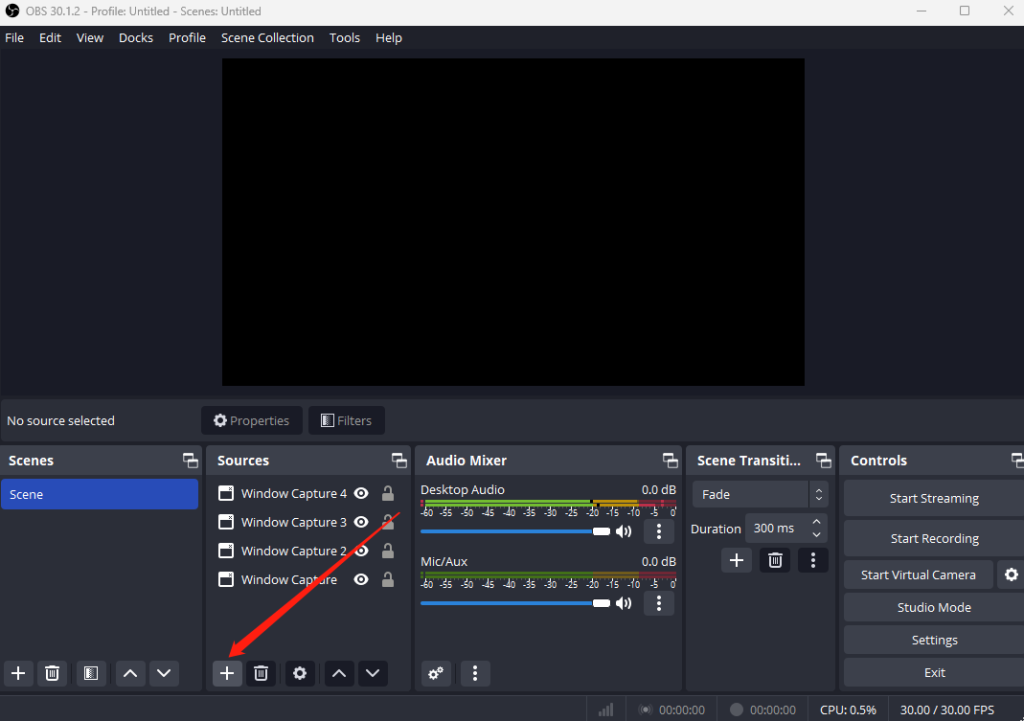The image size is (1024, 721).
Task: Open advanced audio properties gears icon
Action: pyautogui.click(x=436, y=673)
